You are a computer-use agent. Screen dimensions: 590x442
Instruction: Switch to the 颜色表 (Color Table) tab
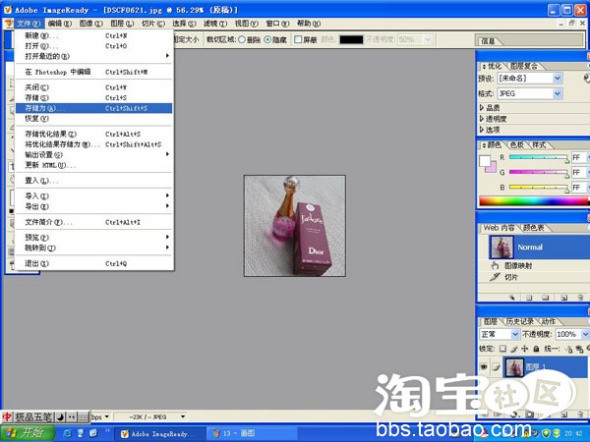pyautogui.click(x=533, y=228)
